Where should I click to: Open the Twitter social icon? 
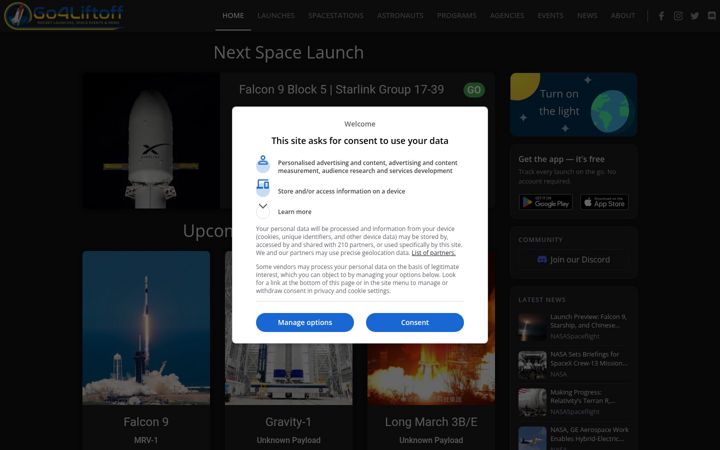pos(695,16)
